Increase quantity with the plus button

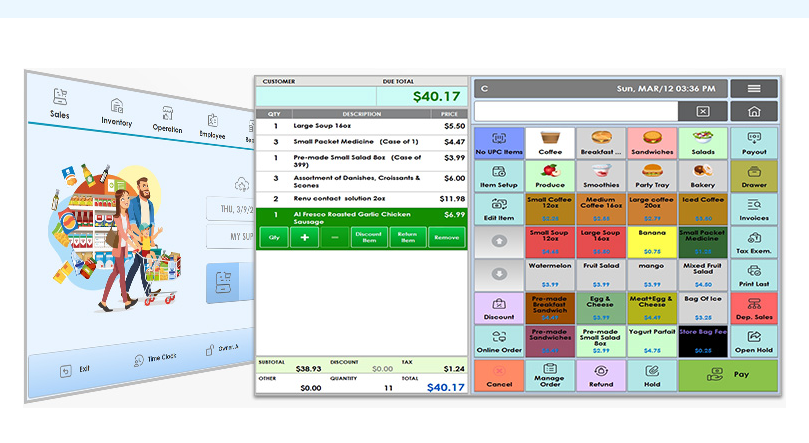click(x=304, y=237)
